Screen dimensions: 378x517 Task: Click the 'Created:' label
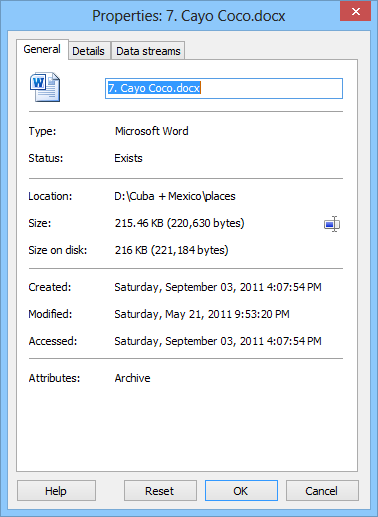pyautogui.click(x=50, y=287)
